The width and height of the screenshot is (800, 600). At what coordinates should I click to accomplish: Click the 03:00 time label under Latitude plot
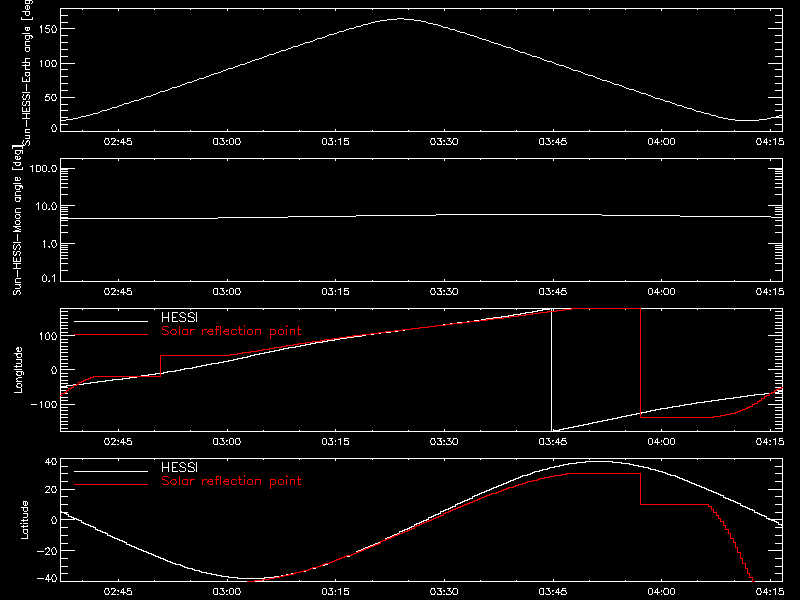(x=227, y=592)
